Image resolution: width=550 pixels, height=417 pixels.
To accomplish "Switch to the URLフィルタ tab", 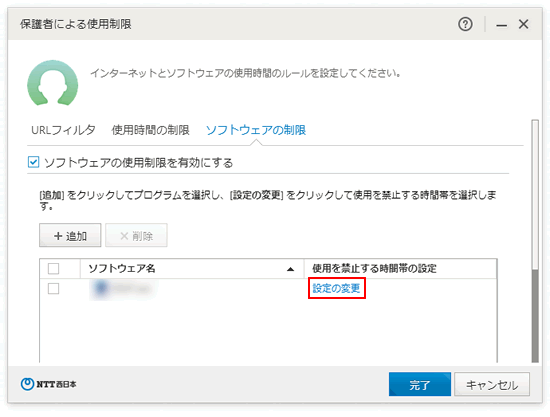I will [x=63, y=130].
